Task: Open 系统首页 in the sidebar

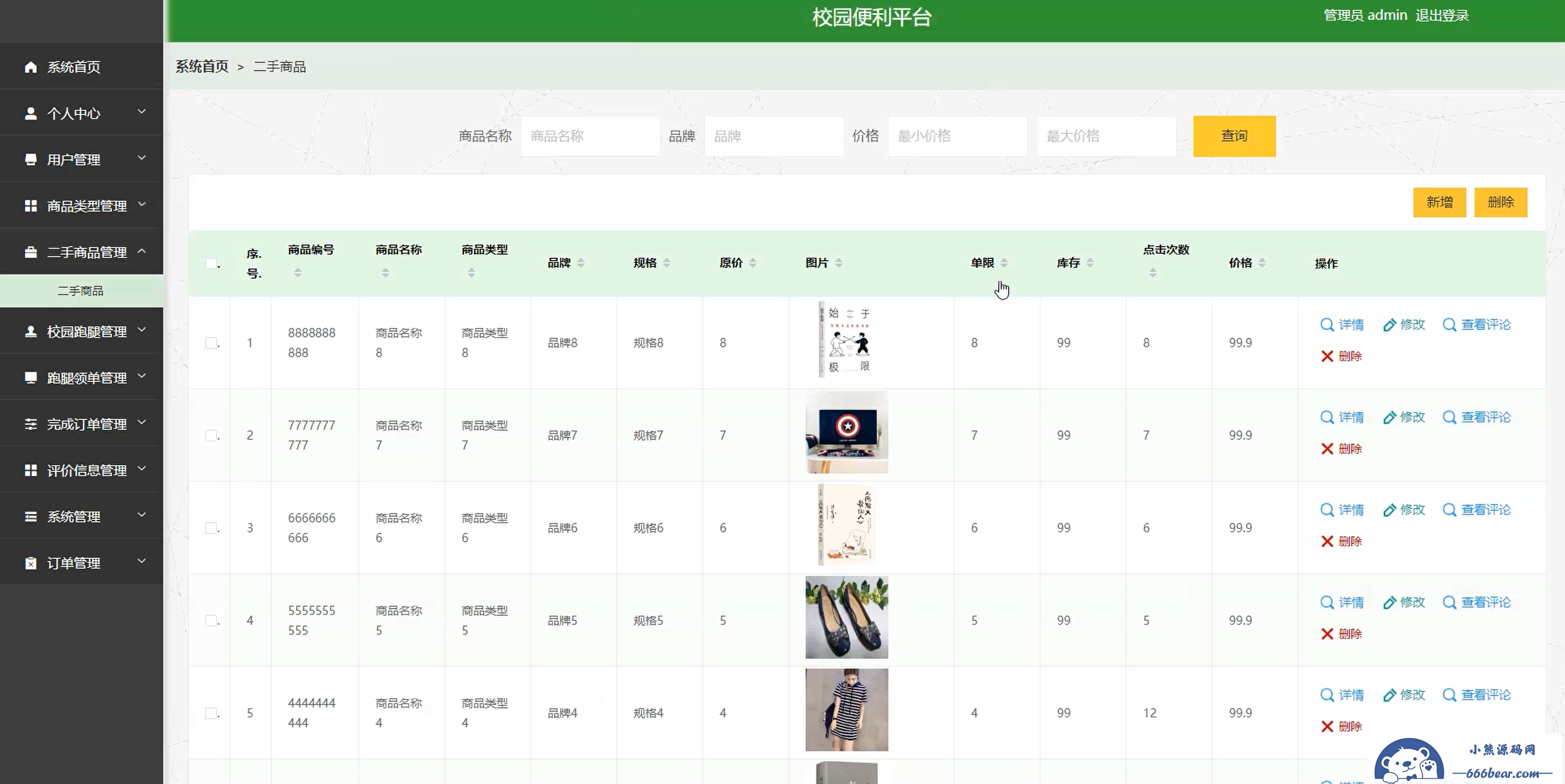Action: (x=81, y=67)
